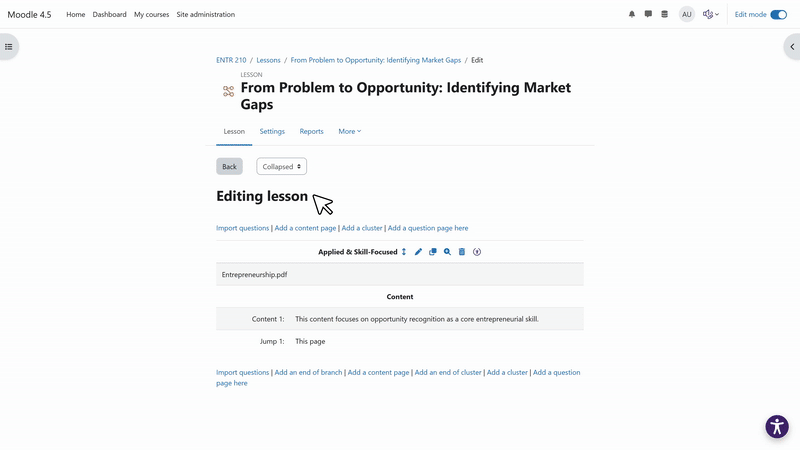Duplicate the Applied & Skill-Focused page
Image resolution: width=800 pixels, height=450 pixels.
pyautogui.click(x=433, y=252)
